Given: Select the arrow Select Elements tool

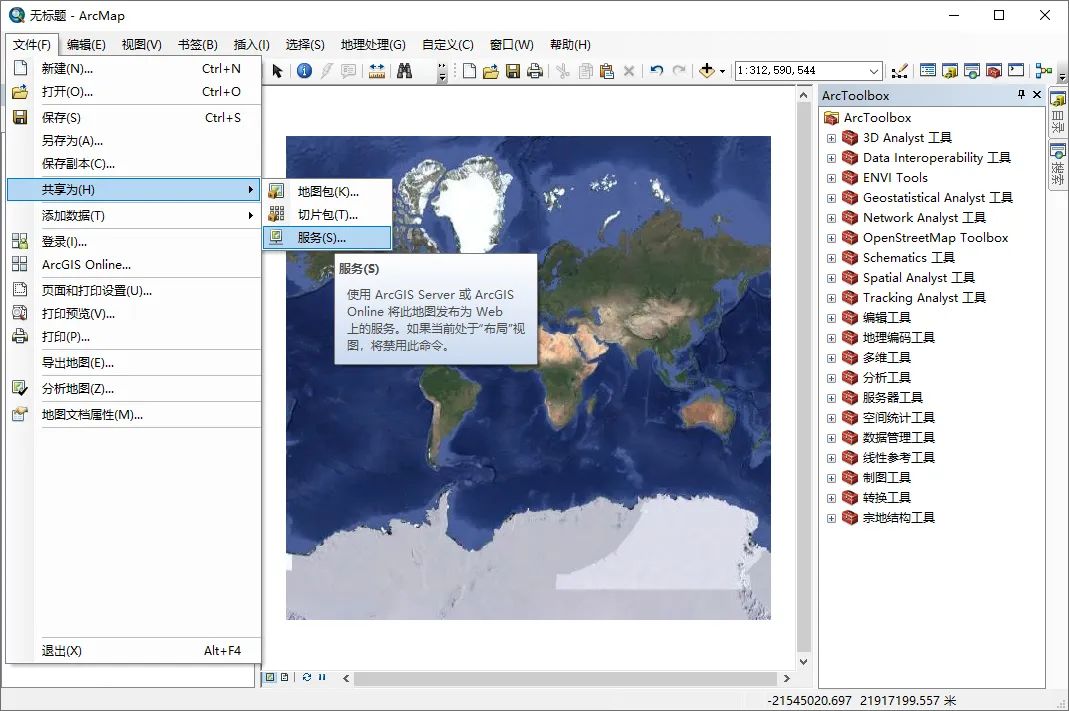Looking at the screenshot, I should (277, 71).
